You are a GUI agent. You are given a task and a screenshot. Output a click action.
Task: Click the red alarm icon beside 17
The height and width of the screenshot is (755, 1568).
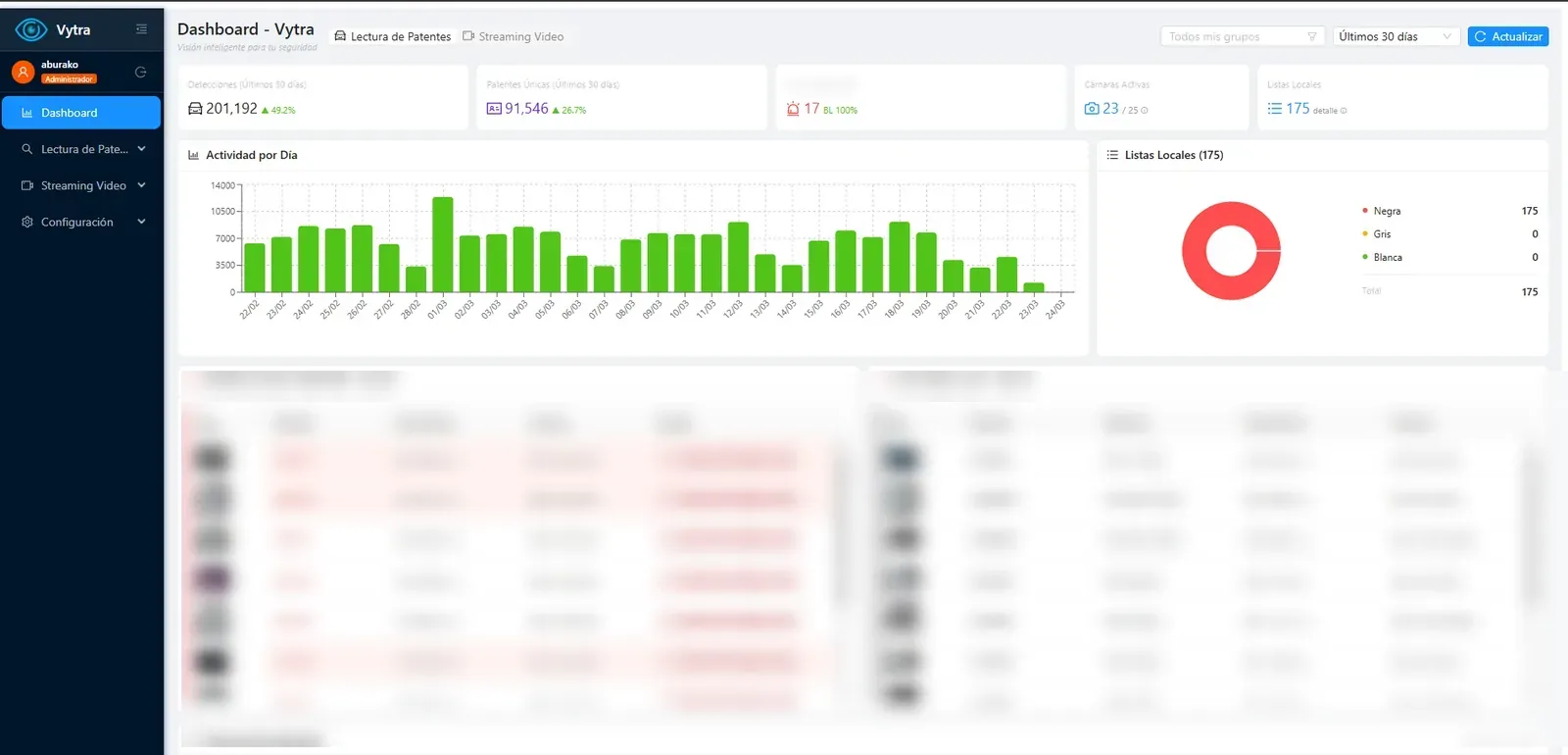[x=793, y=109]
